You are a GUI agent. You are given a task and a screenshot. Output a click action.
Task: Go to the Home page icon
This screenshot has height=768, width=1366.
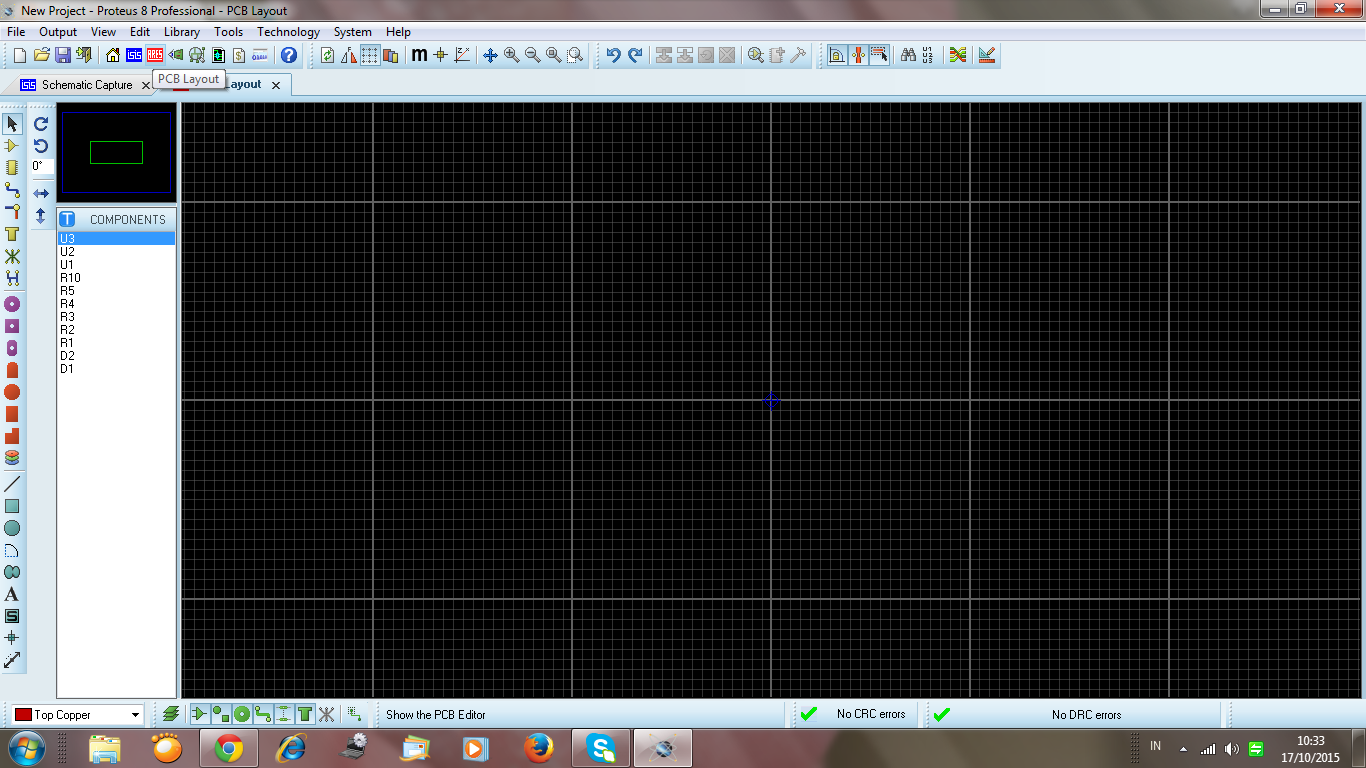tap(112, 55)
